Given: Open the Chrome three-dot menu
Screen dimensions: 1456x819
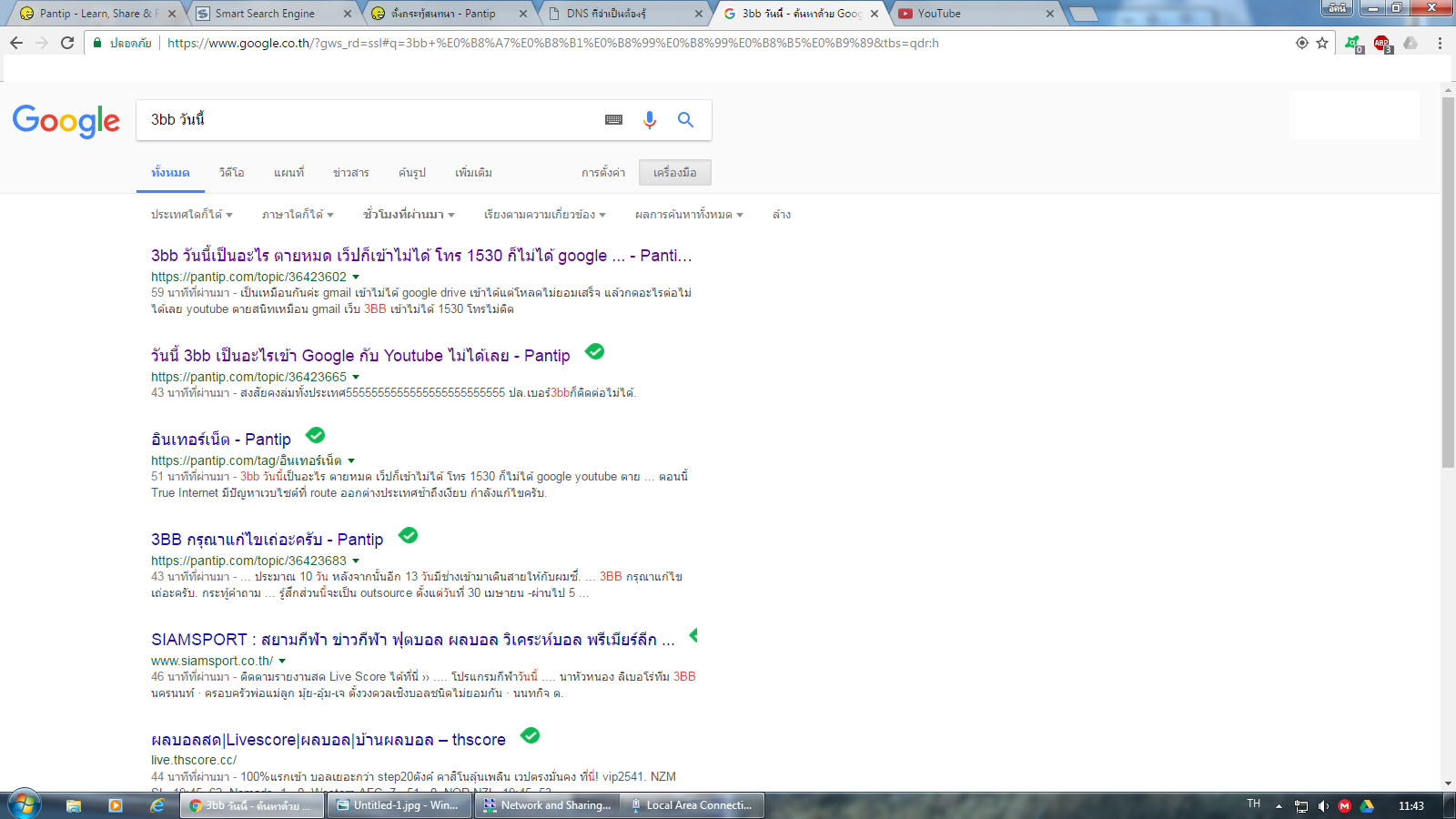Looking at the screenshot, I should [x=1440, y=43].
